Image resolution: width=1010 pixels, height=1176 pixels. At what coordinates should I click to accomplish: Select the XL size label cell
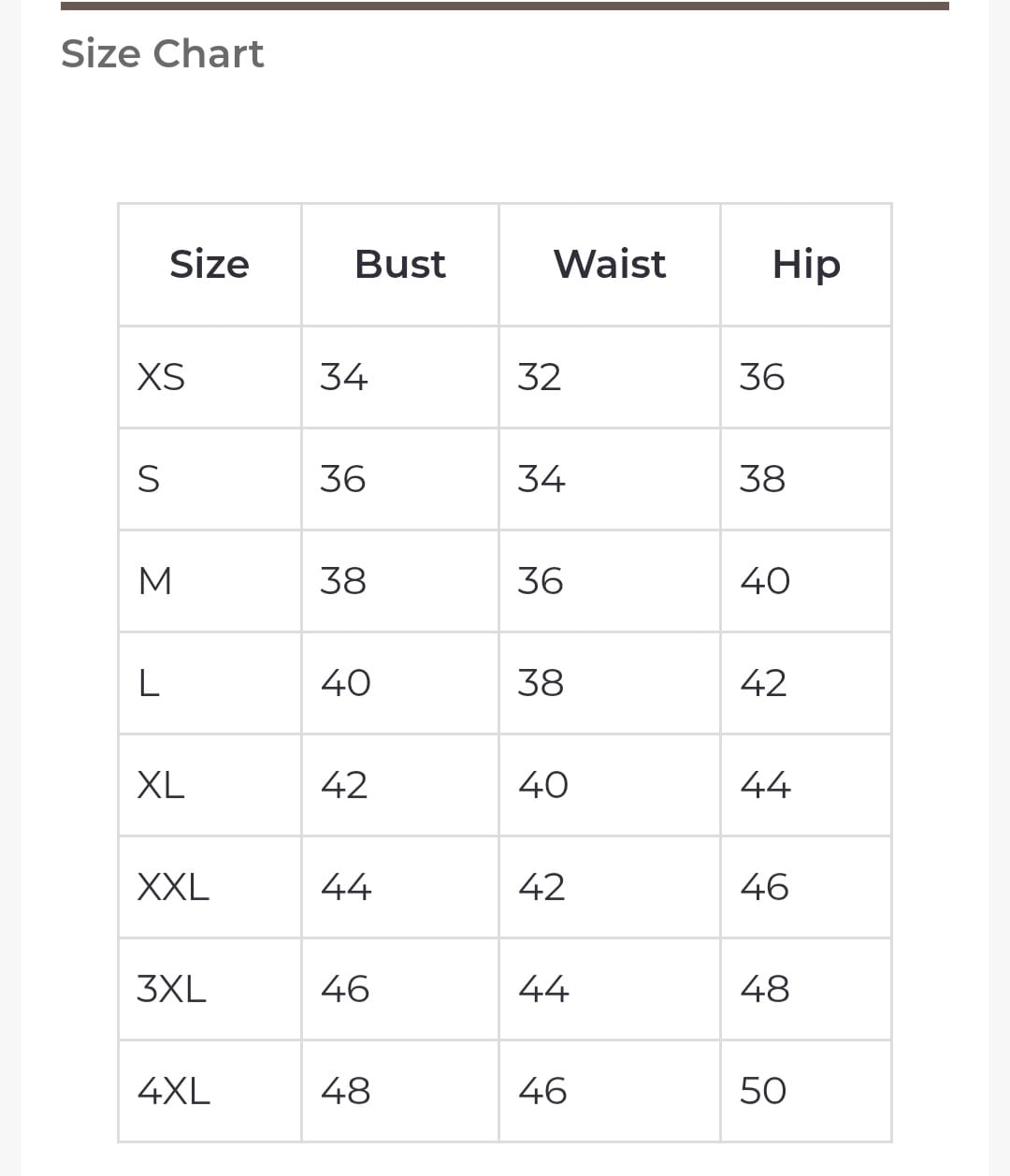pyautogui.click(x=161, y=785)
